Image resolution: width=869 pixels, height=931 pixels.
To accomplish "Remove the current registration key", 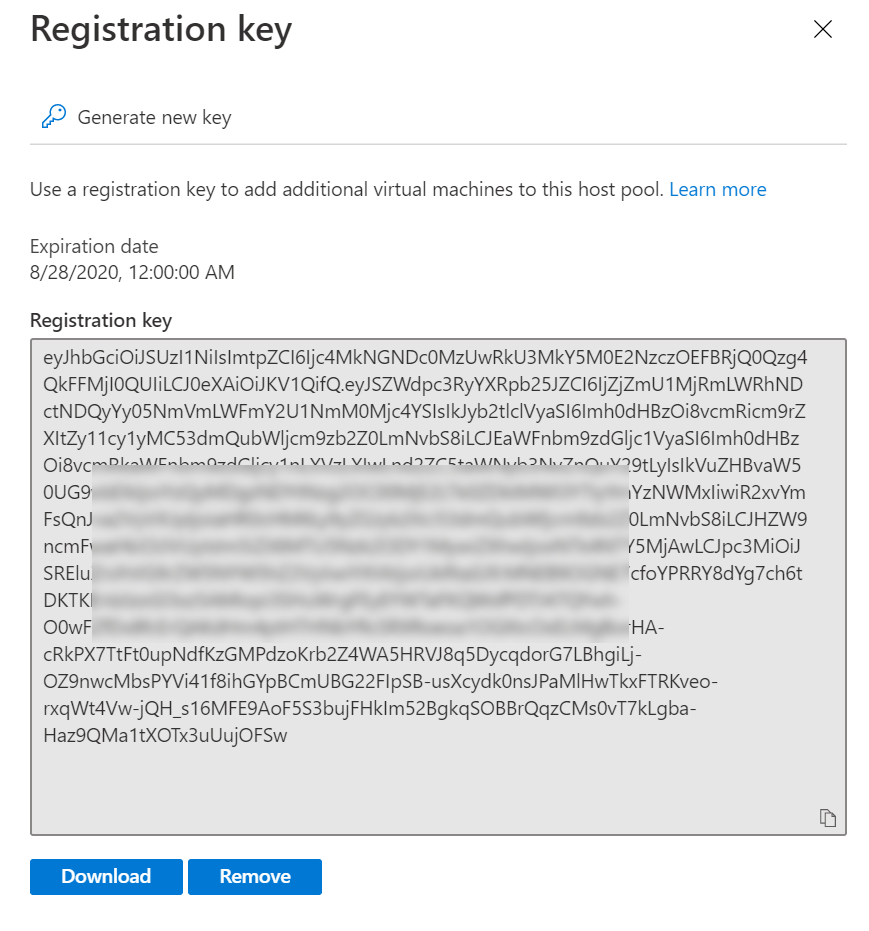I will pos(255,876).
